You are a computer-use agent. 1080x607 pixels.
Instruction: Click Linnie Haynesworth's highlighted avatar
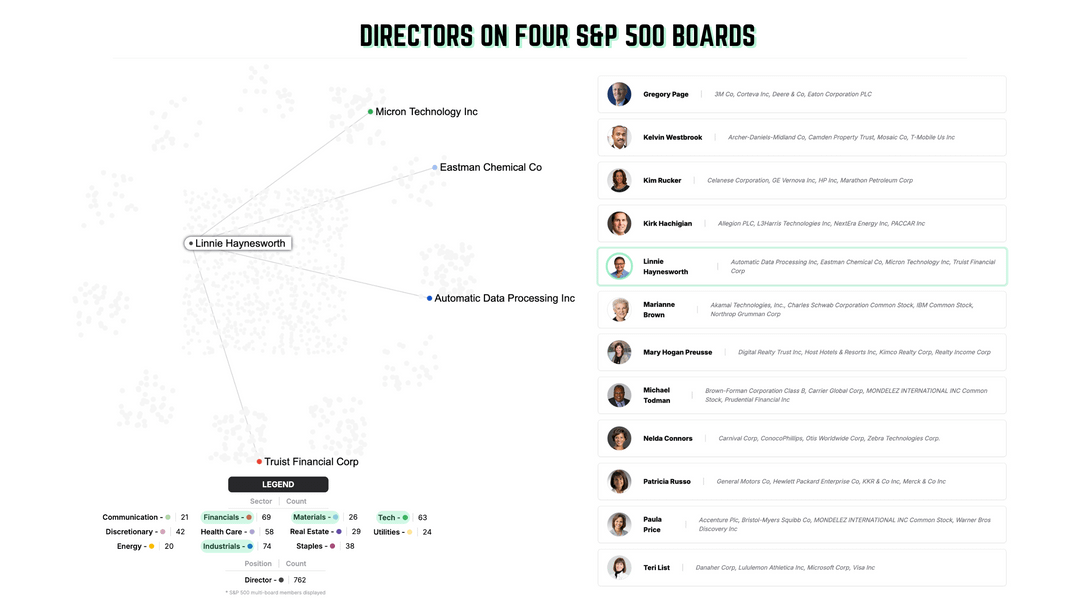point(619,266)
